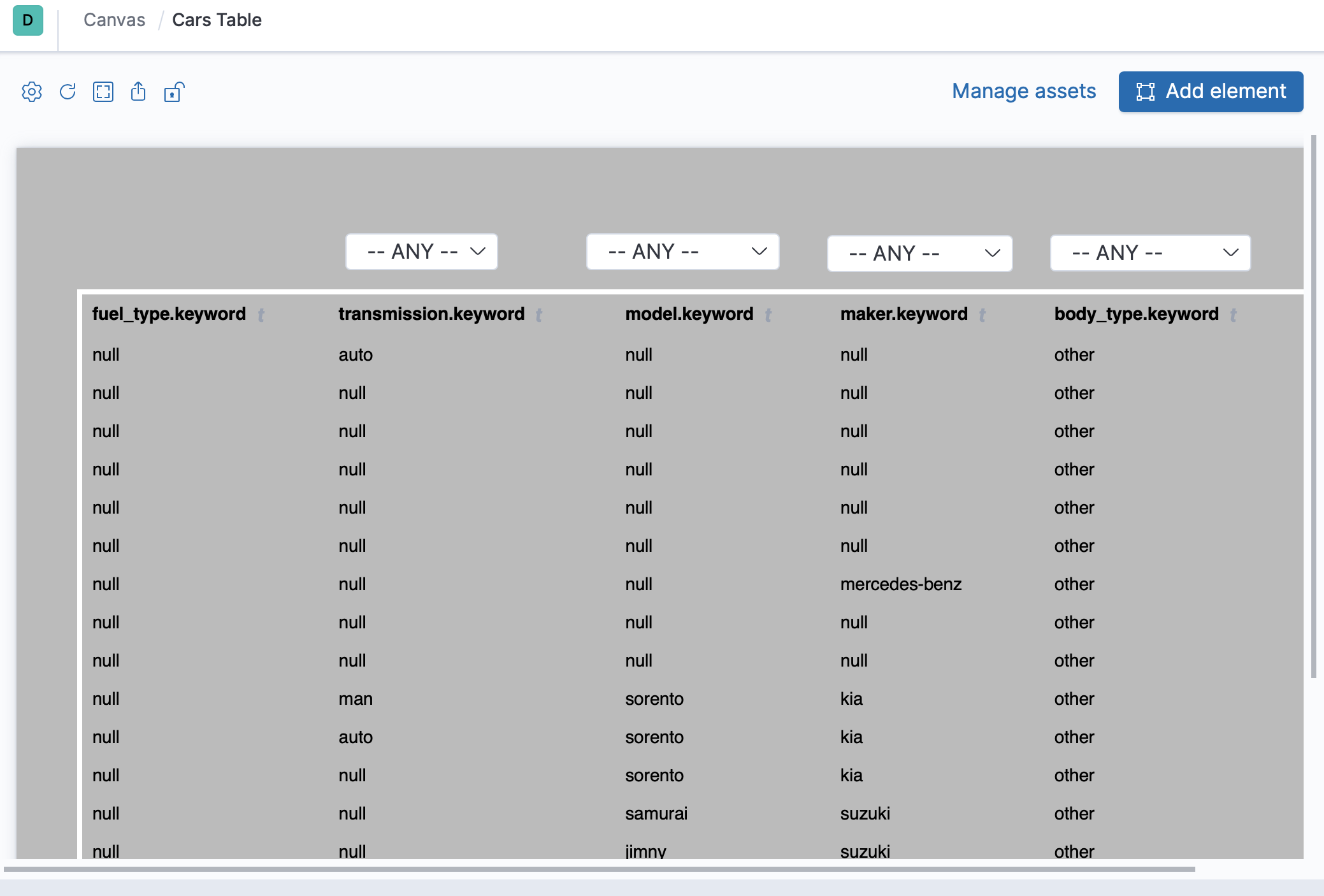The height and width of the screenshot is (896, 1324).
Task: Click Cars Table breadcrumb title
Action: [x=217, y=20]
